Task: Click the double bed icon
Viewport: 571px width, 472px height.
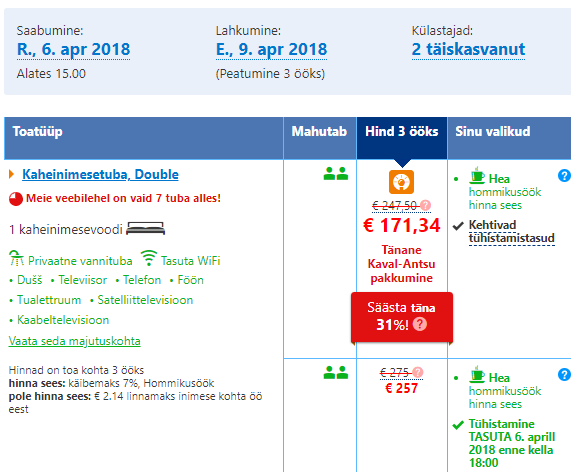Action: [x=145, y=229]
